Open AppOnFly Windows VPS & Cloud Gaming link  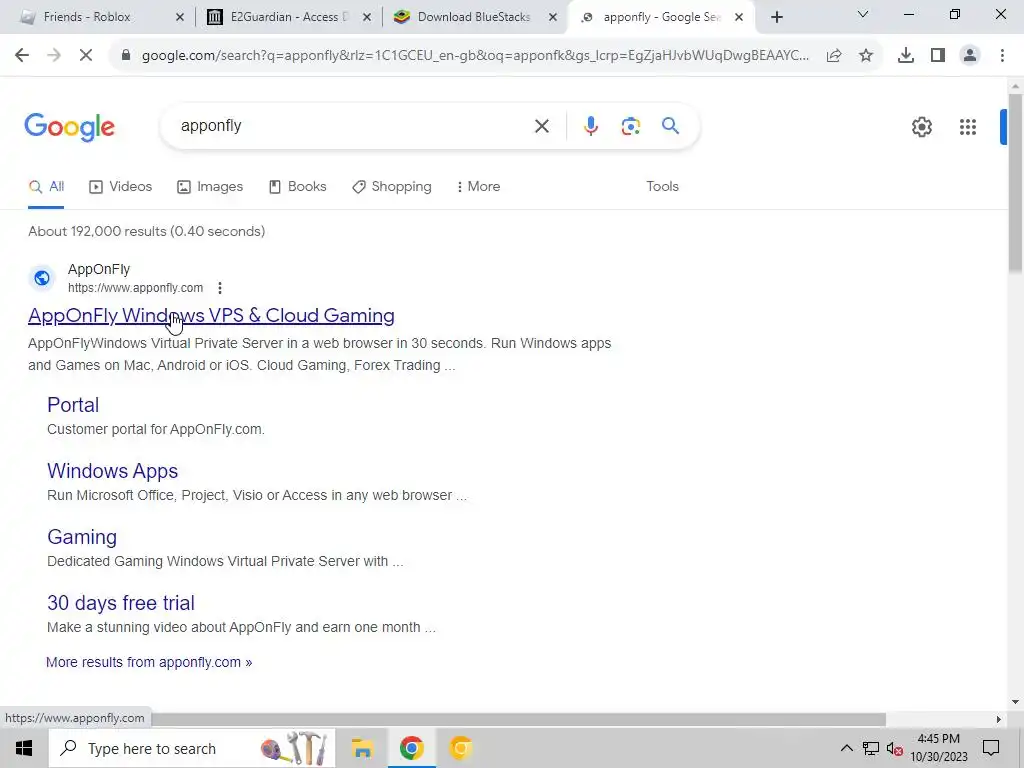pyautogui.click(x=211, y=315)
